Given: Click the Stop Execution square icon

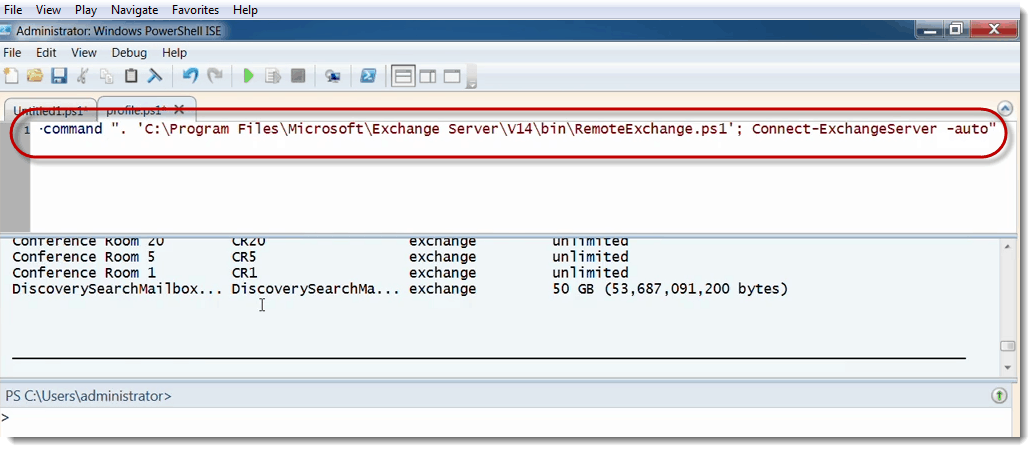Looking at the screenshot, I should (298, 77).
